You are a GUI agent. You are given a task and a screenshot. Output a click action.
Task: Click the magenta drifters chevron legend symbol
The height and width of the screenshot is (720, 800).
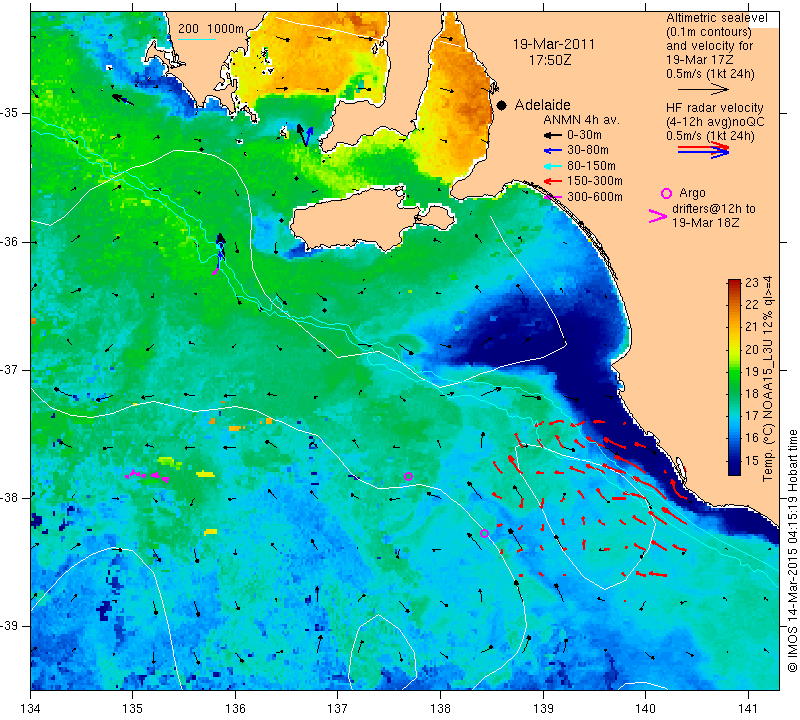(658, 216)
